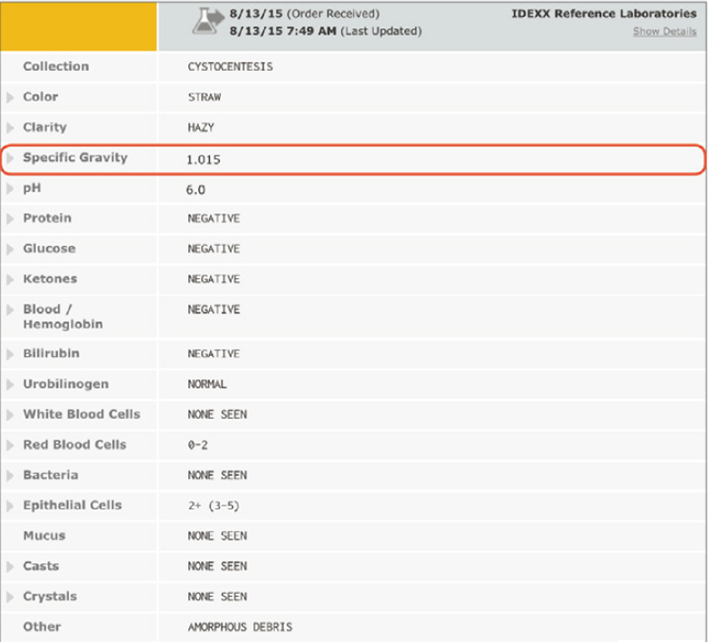The height and width of the screenshot is (642, 711).
Task: Expand the Bacteria row arrow
Action: (x=10, y=476)
